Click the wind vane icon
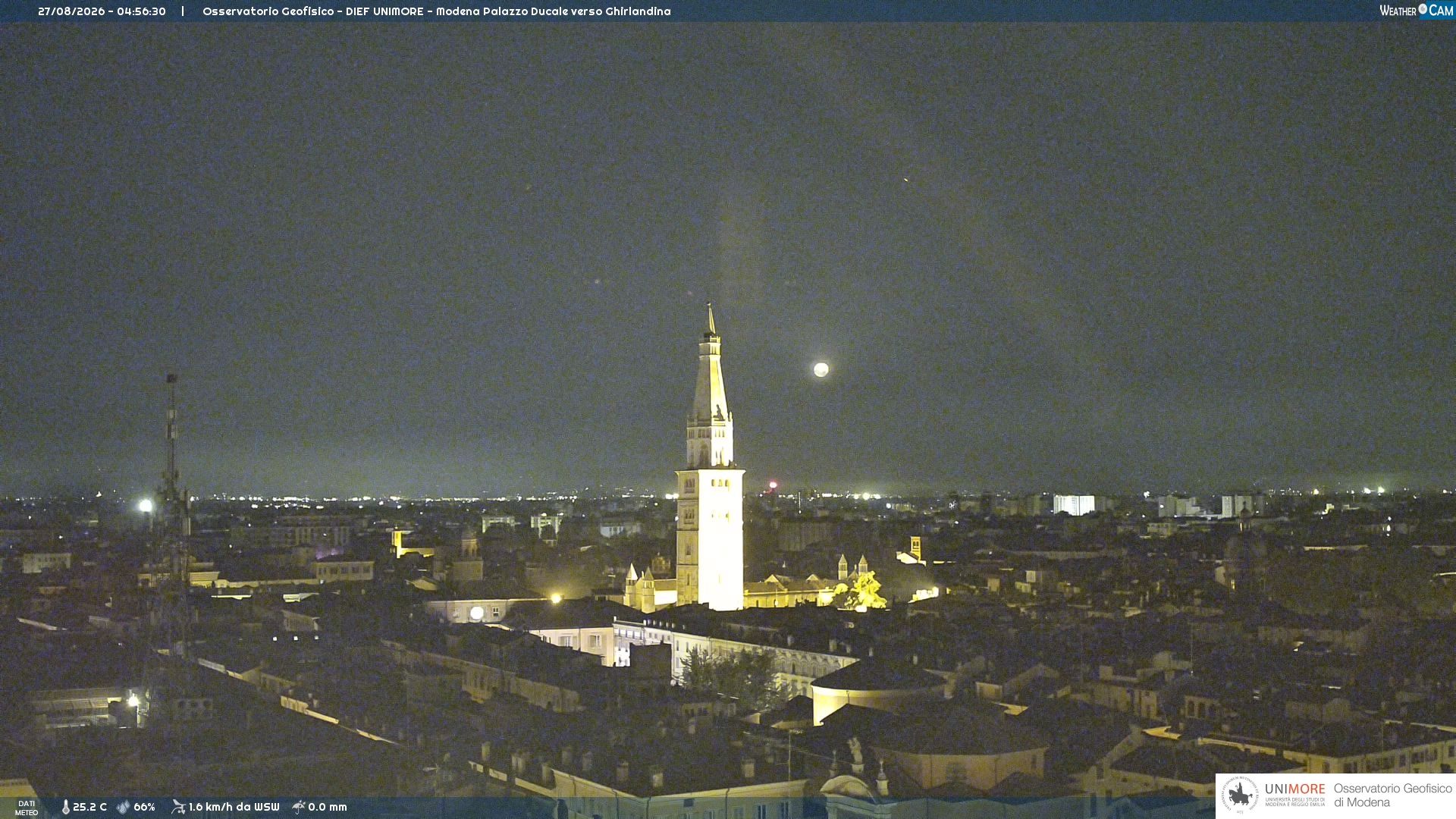1456x819 pixels. [x=178, y=807]
